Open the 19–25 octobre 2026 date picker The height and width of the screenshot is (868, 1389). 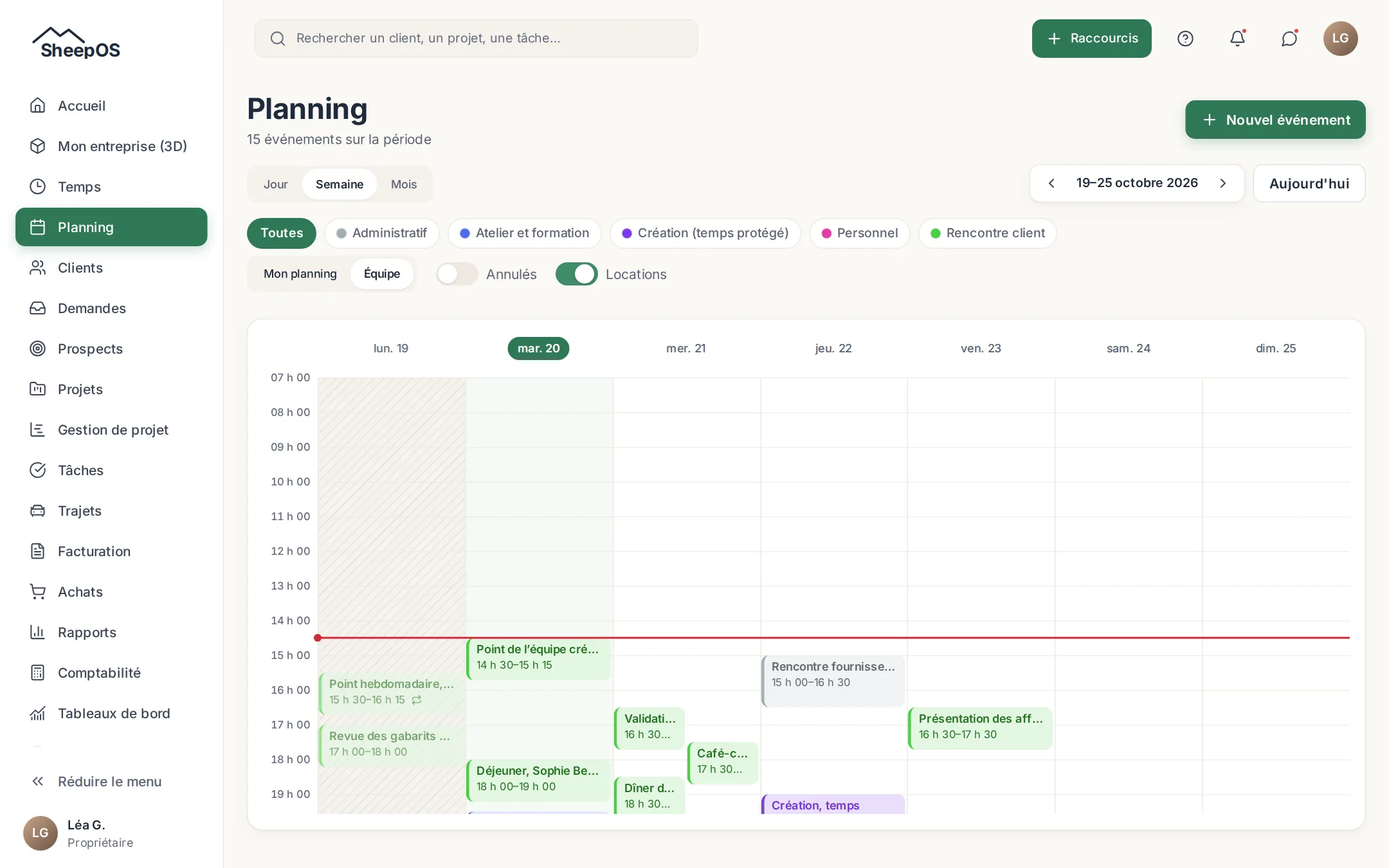pyautogui.click(x=1137, y=183)
